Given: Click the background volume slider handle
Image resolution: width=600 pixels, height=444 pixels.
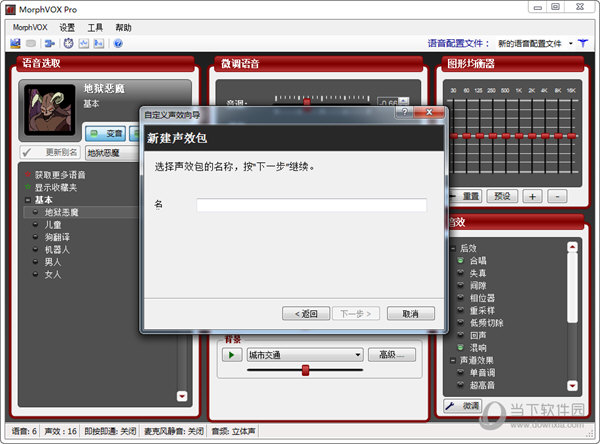Looking at the screenshot, I should 305,370.
